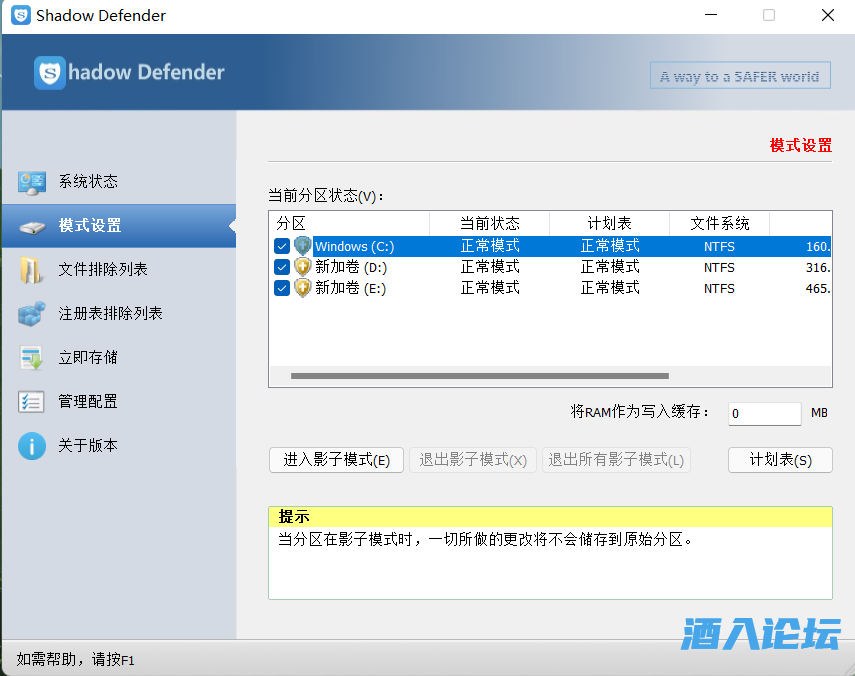Uncheck the Windows (C:) partition checkbox
Image resolution: width=855 pixels, height=676 pixels.
click(x=282, y=246)
